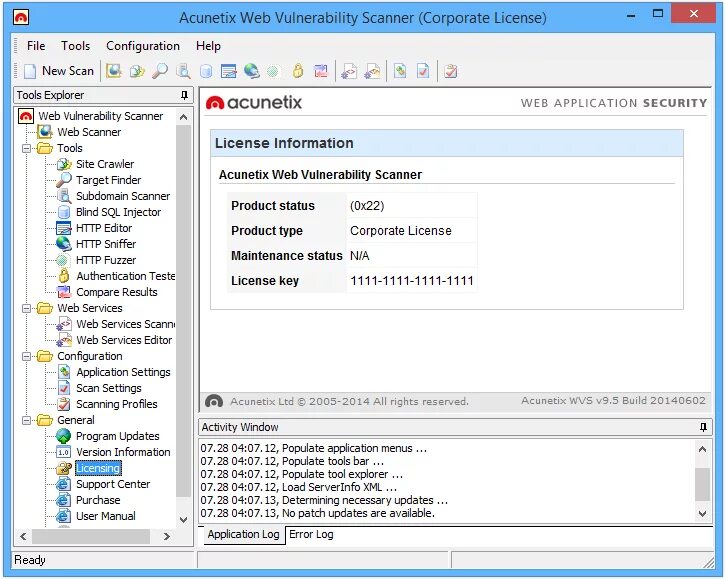Viewport: 726px width, 579px height.
Task: Switch to the Application Log tab
Action: point(244,534)
